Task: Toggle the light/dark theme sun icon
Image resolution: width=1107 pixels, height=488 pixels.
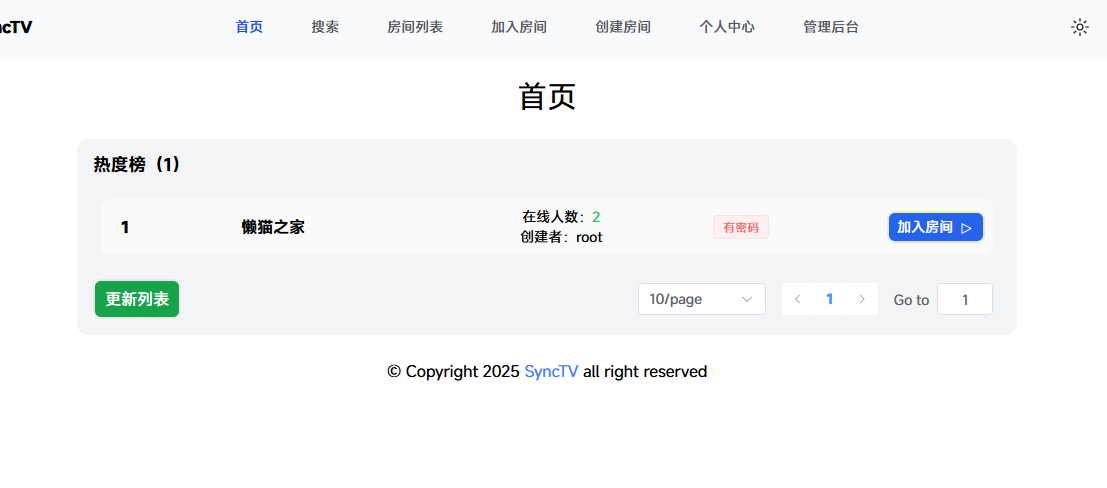Action: (x=1079, y=28)
